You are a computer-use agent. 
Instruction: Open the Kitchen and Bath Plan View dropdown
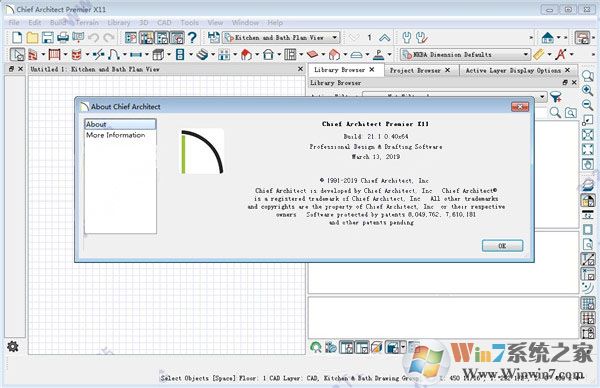[281, 37]
